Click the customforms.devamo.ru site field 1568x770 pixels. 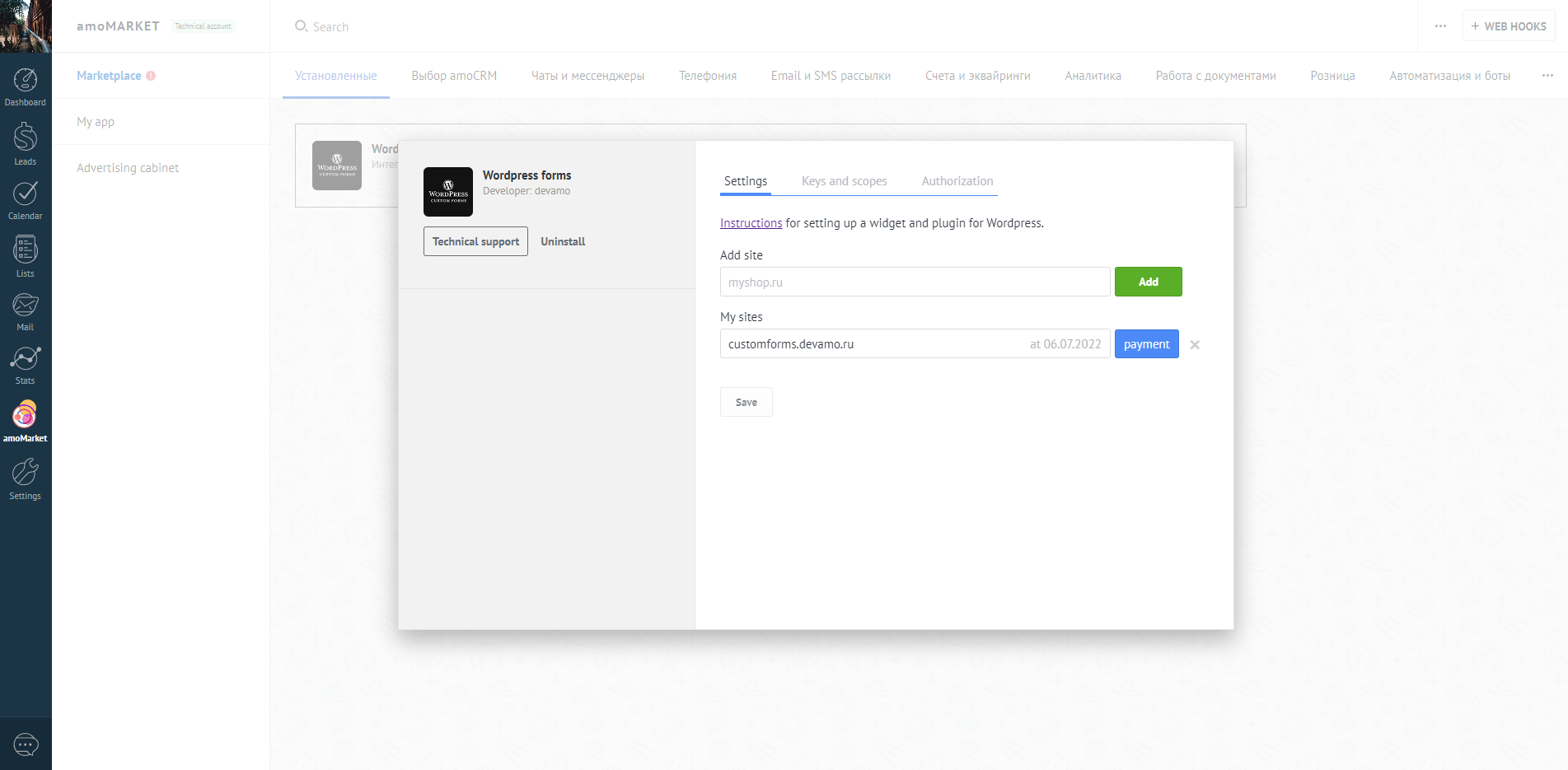pos(915,343)
